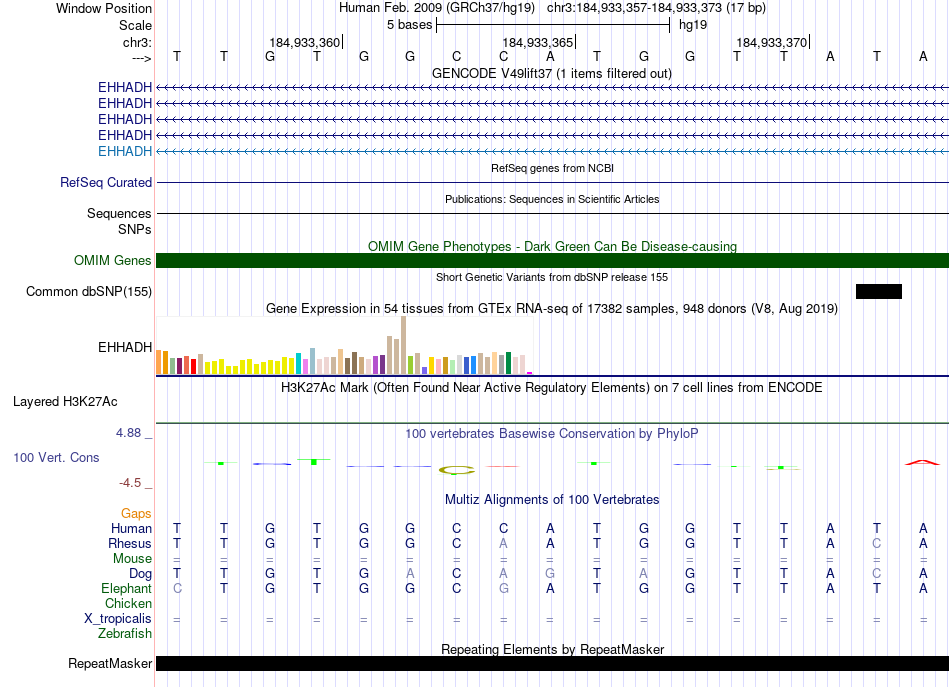Click the black Common dbSNP variant block

tap(878, 291)
